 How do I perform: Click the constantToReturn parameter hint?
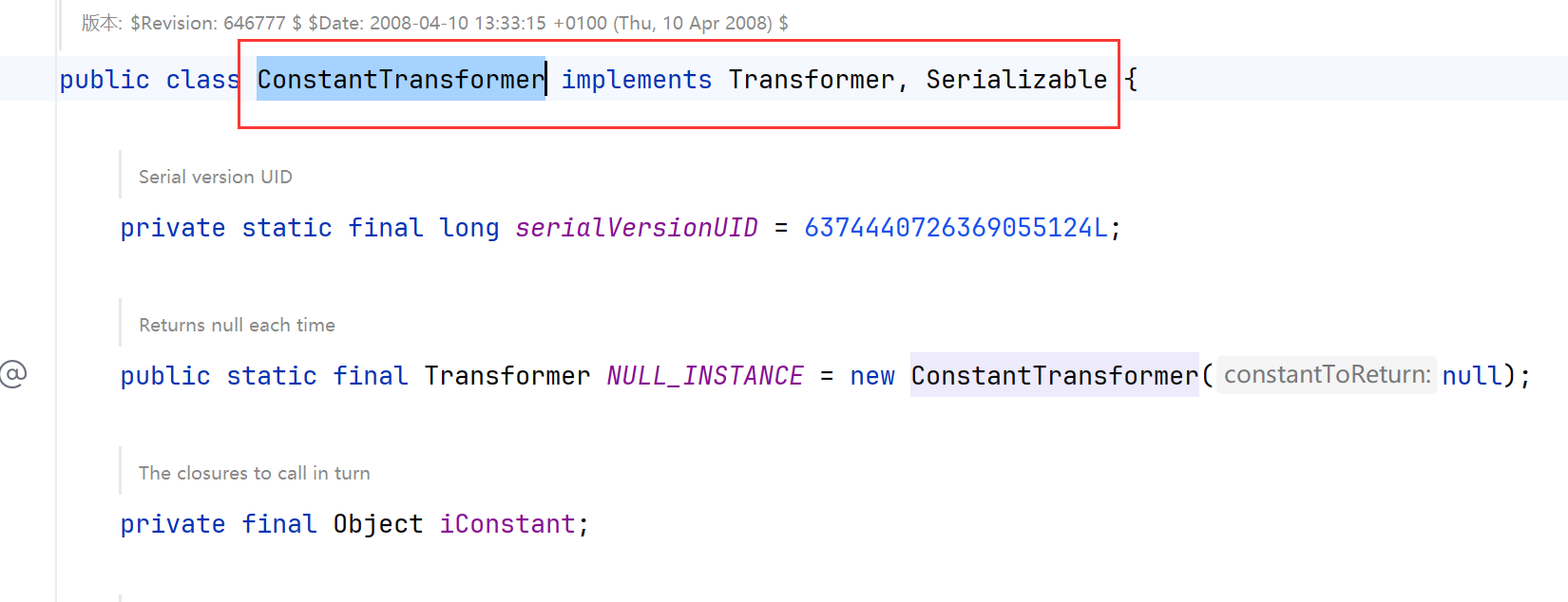[x=1327, y=375]
